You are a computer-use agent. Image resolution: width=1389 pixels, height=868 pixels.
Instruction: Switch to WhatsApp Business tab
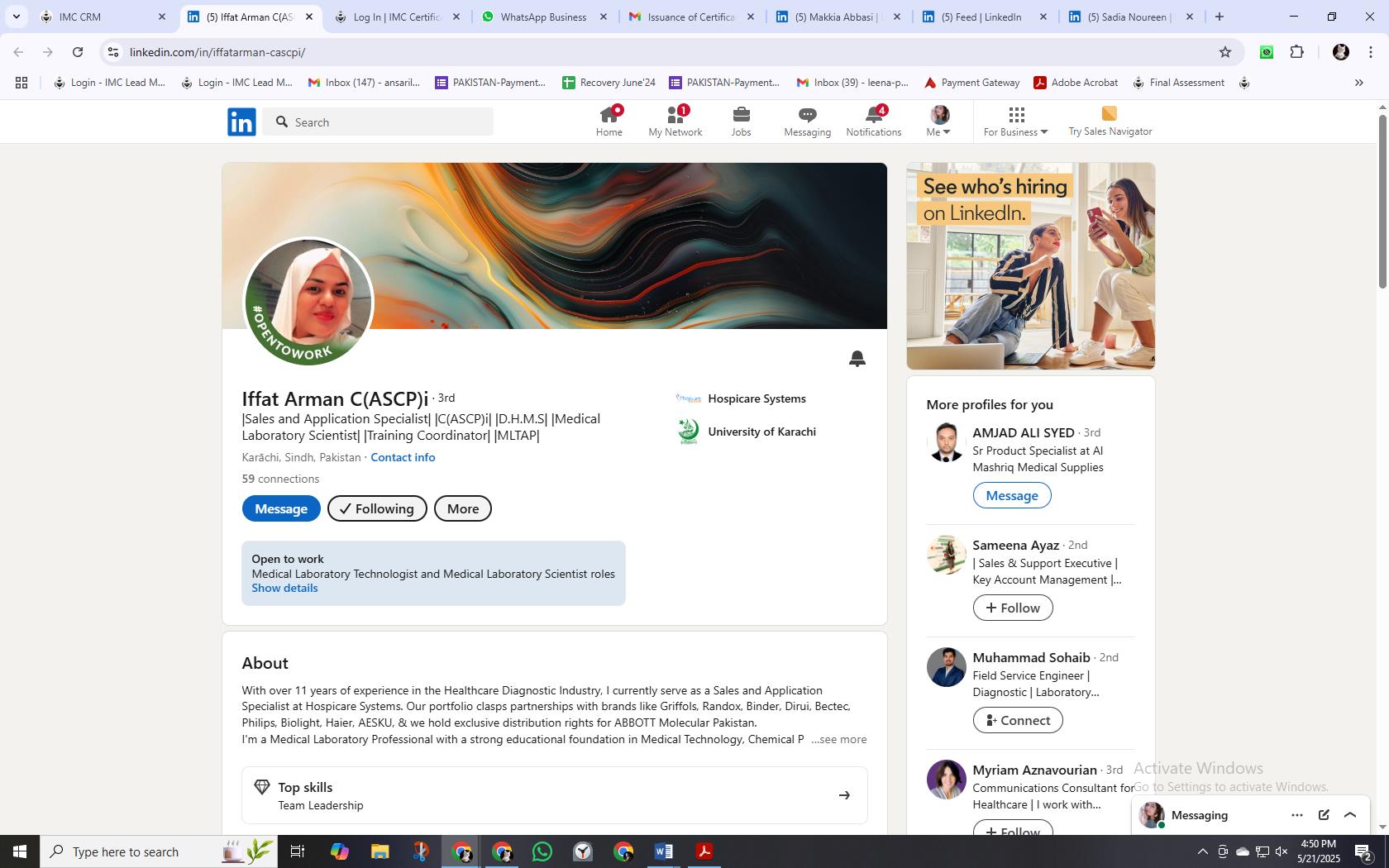[544, 17]
